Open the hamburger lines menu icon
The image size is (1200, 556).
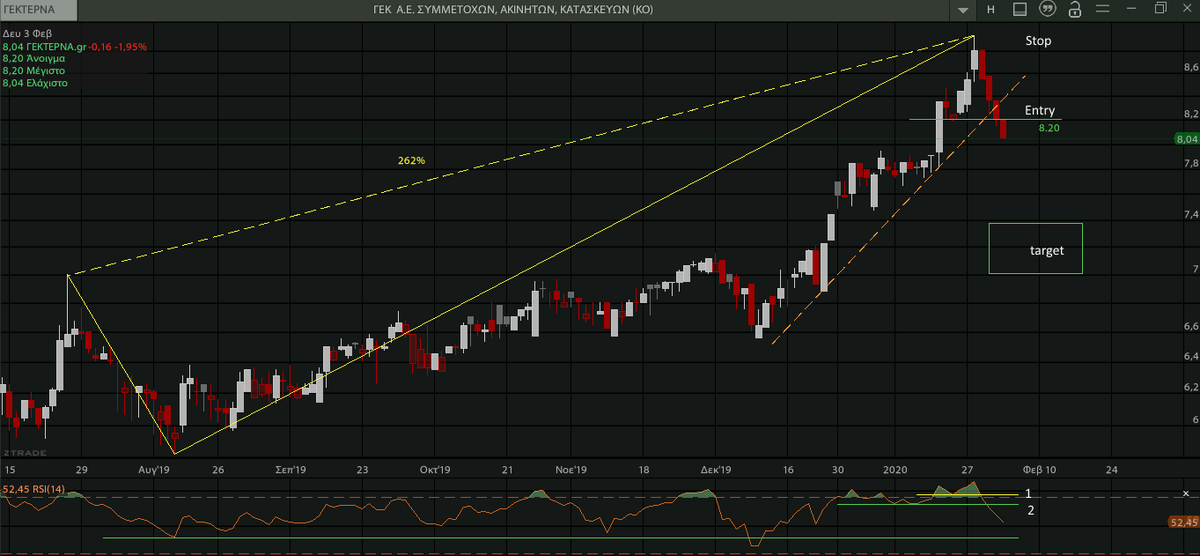[1102, 10]
